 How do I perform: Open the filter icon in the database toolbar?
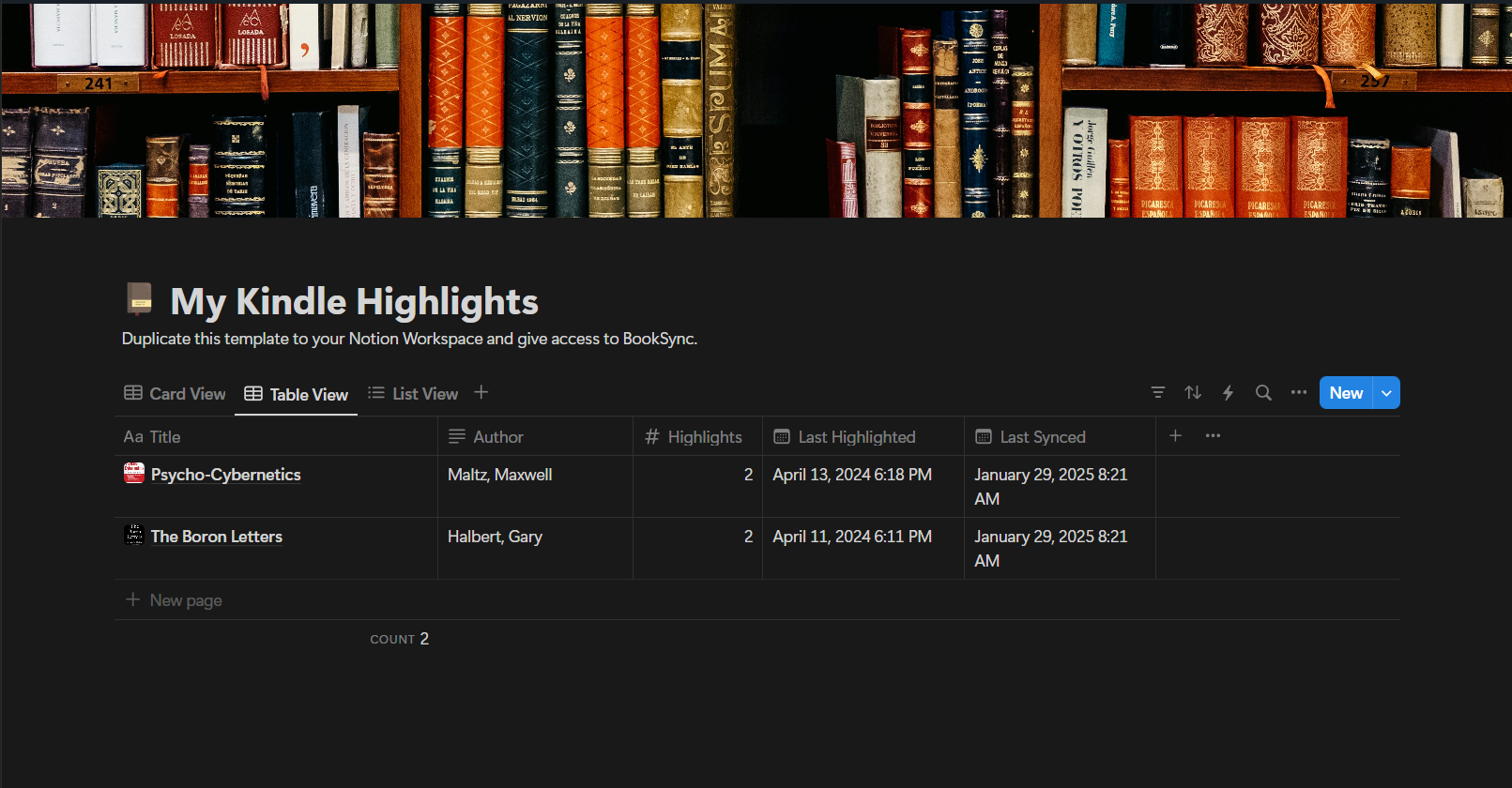tap(1158, 393)
